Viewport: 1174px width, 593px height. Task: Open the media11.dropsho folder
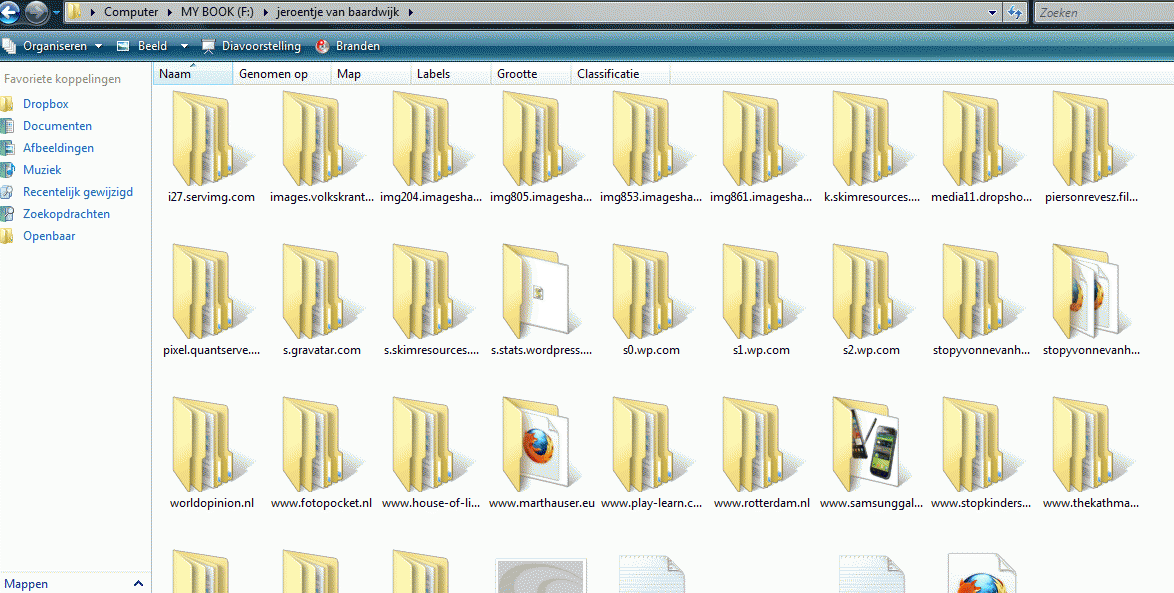[x=982, y=148]
